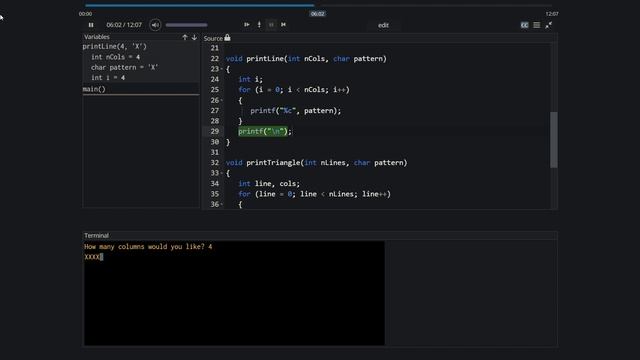Seek on the video progress bar
The width and height of the screenshot is (640, 360).
318,5
